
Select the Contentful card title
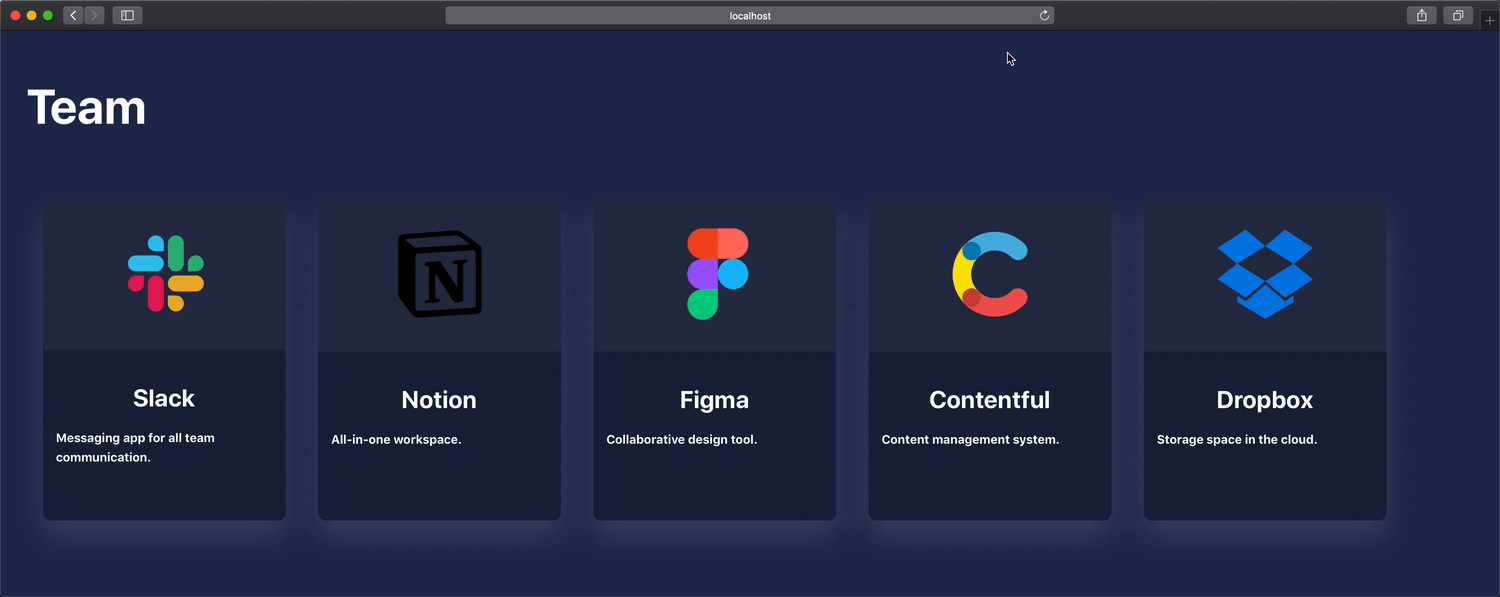(x=990, y=400)
